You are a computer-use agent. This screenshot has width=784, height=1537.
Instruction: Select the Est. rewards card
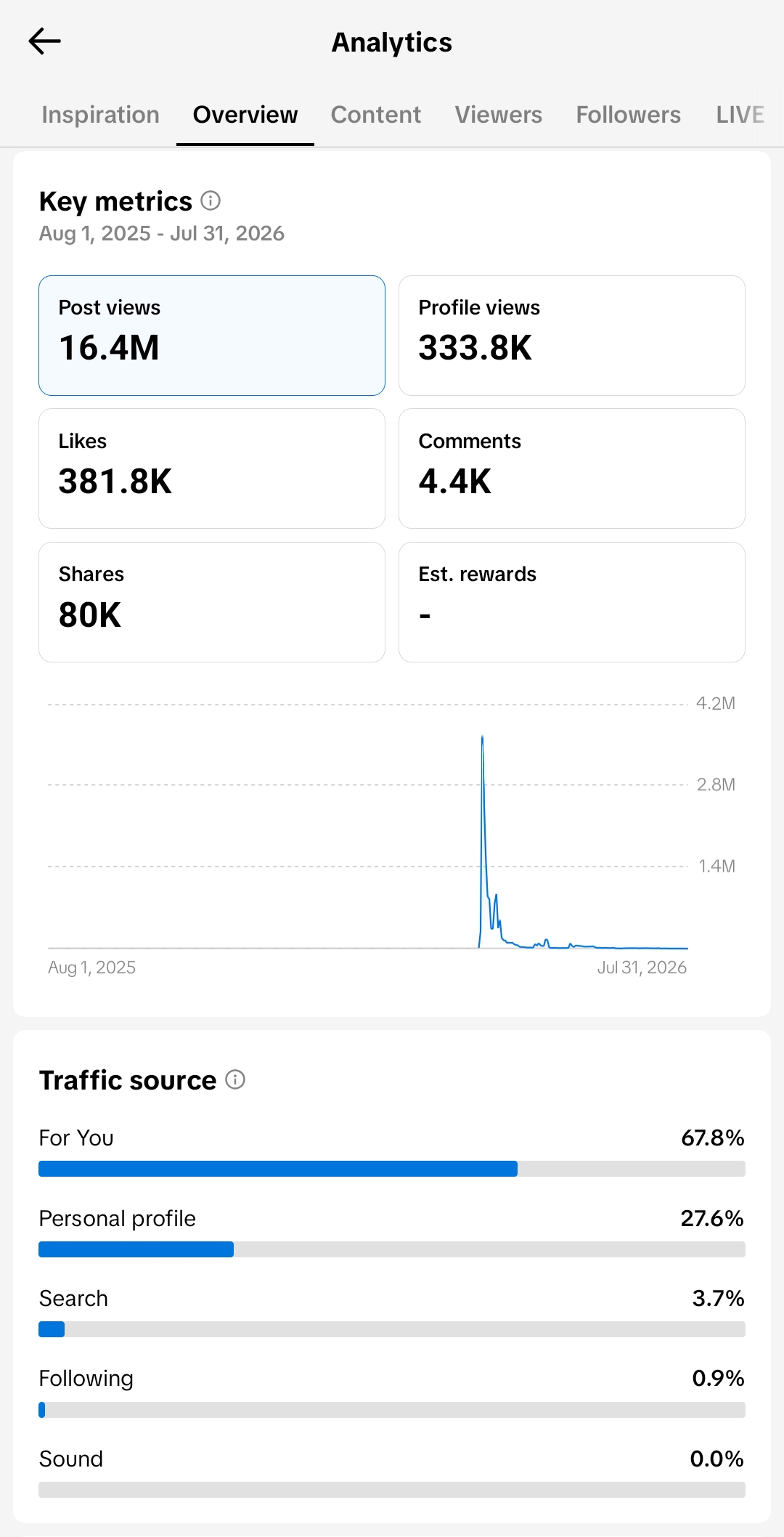tap(572, 602)
